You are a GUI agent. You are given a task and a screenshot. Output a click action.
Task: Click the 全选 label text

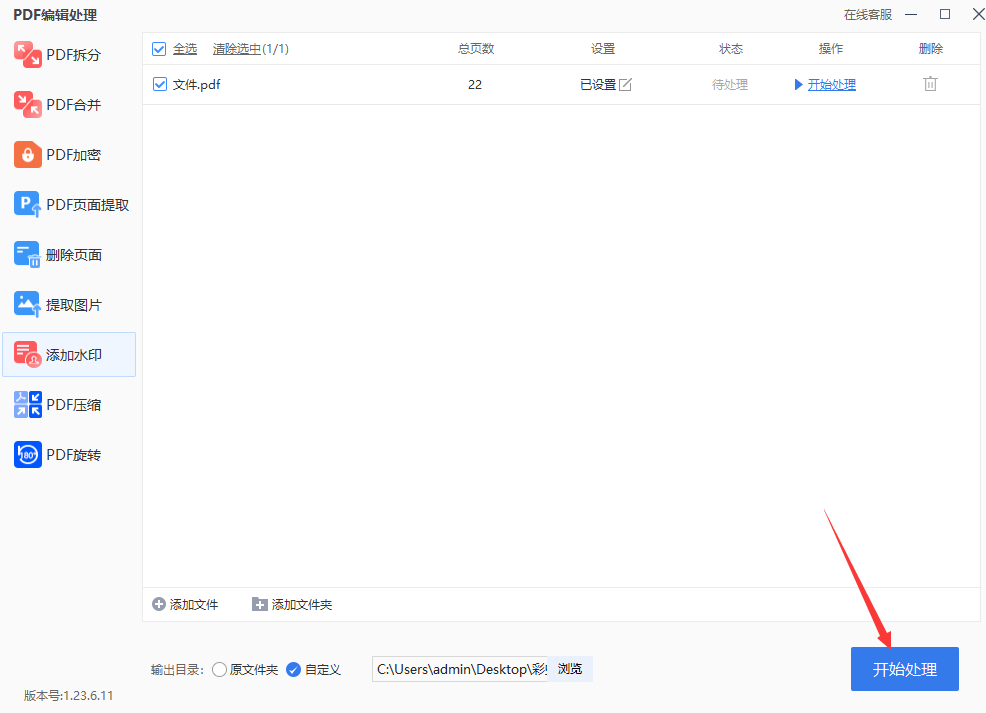click(185, 49)
